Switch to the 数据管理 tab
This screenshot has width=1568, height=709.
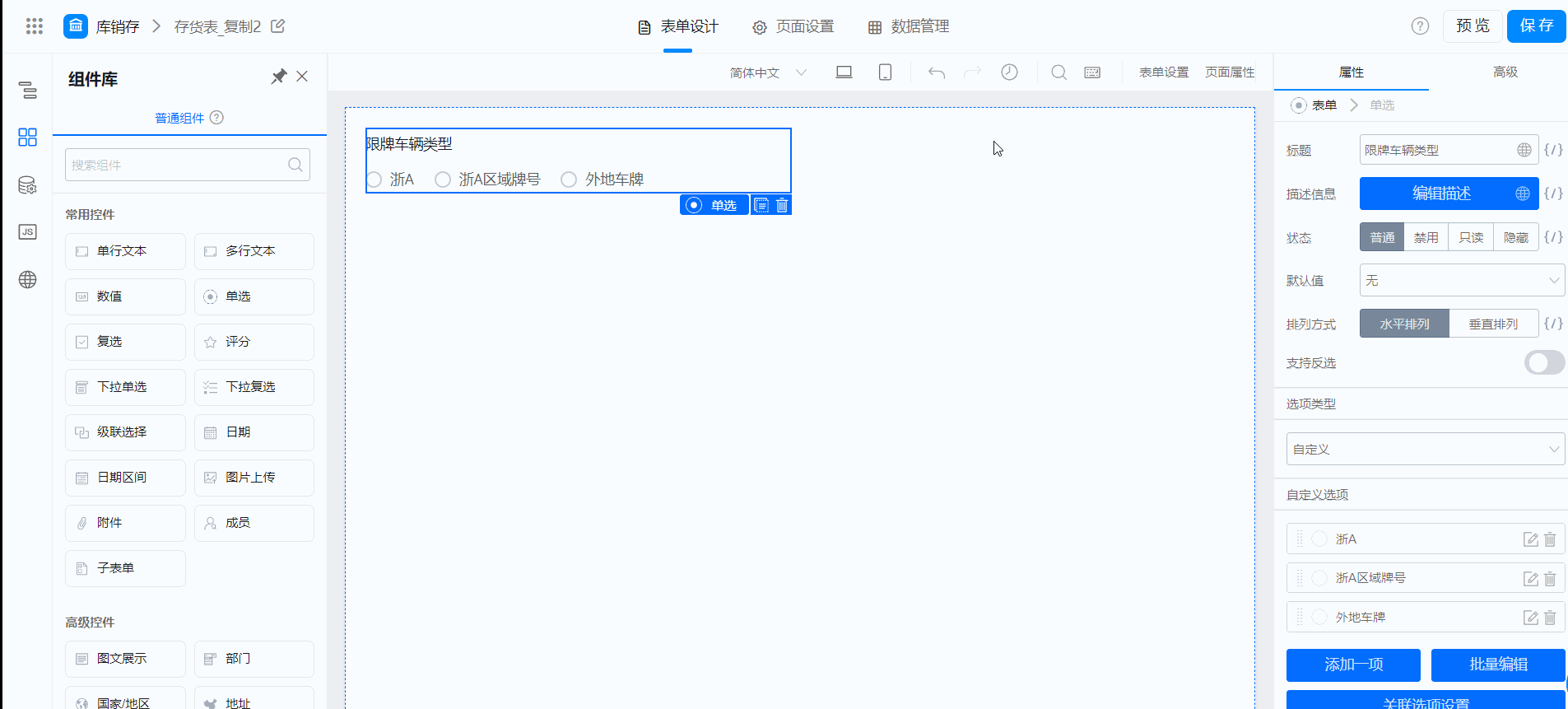point(909,26)
